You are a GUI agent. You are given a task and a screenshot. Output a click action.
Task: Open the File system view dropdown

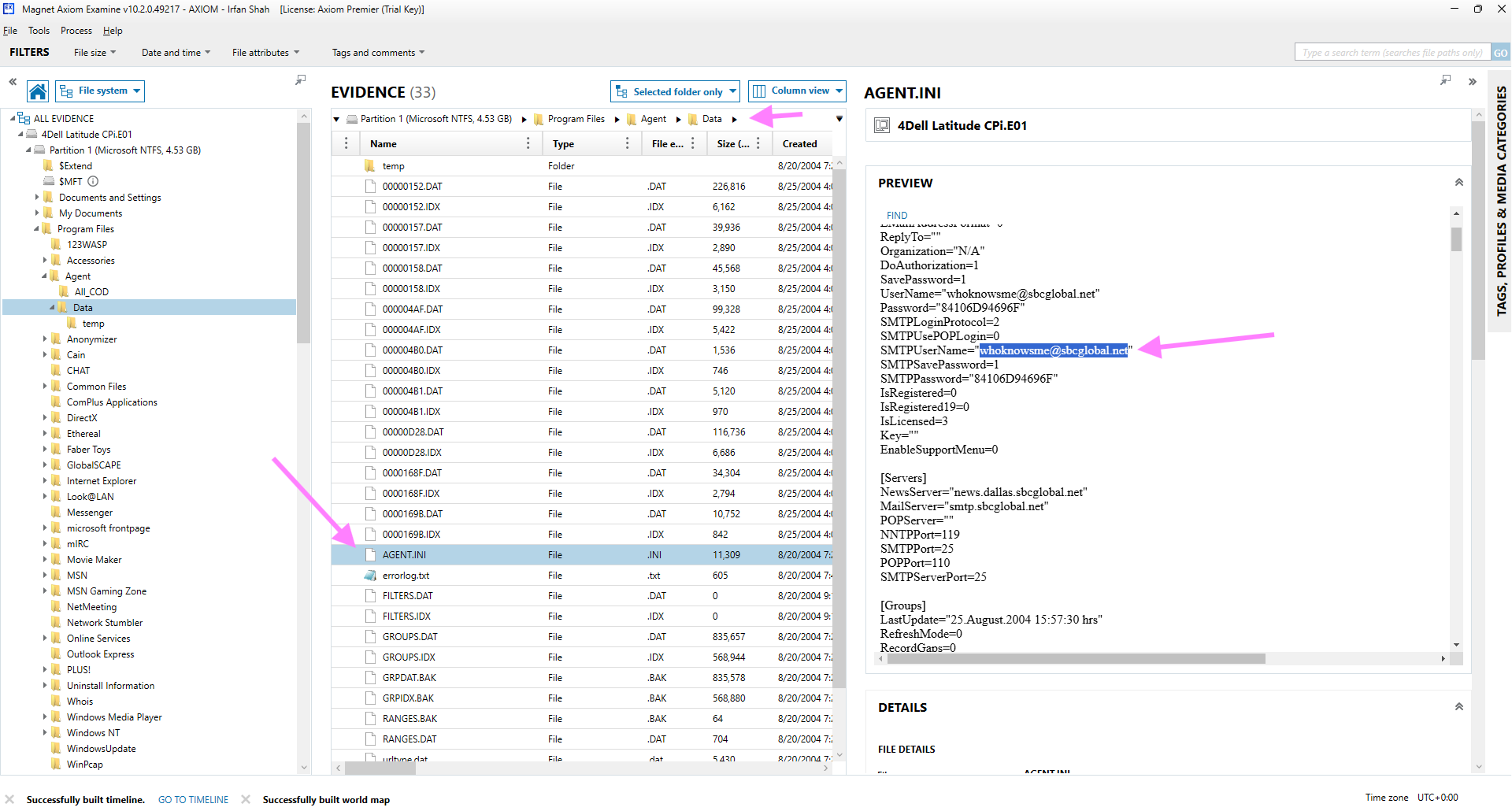coord(100,91)
